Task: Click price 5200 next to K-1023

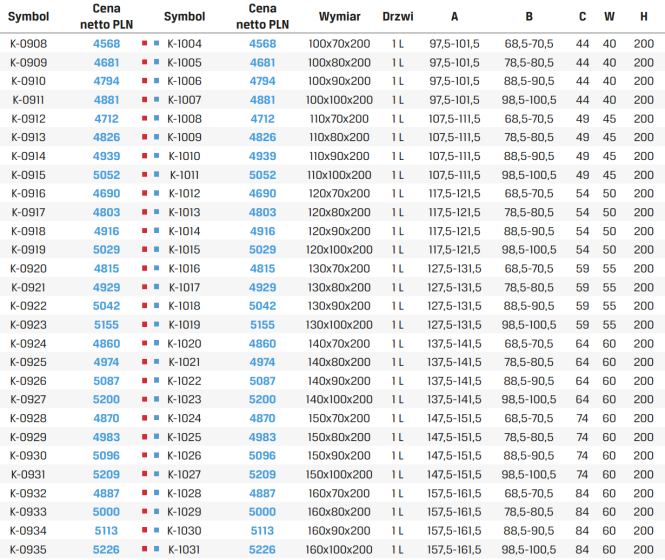Action: coord(262,399)
